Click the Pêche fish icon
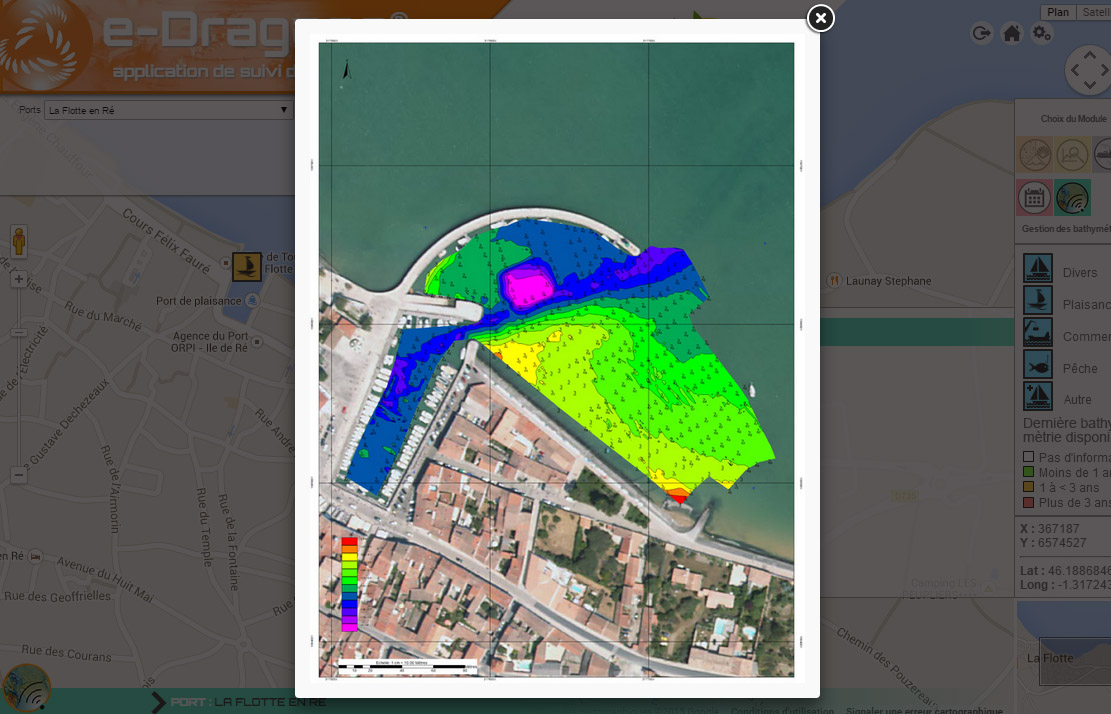The height and width of the screenshot is (714, 1111). click(1038, 364)
